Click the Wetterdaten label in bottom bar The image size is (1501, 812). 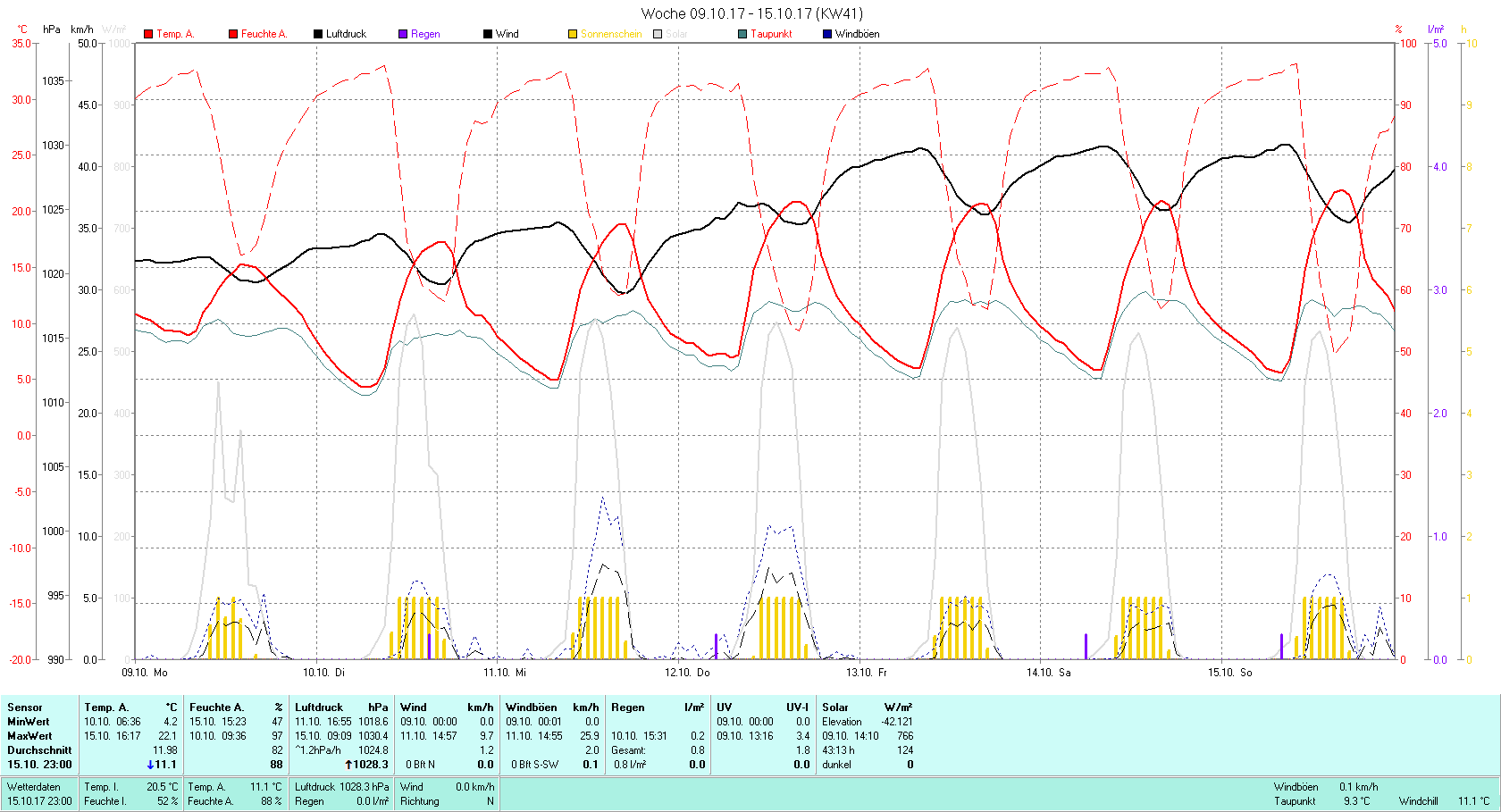click(x=34, y=786)
